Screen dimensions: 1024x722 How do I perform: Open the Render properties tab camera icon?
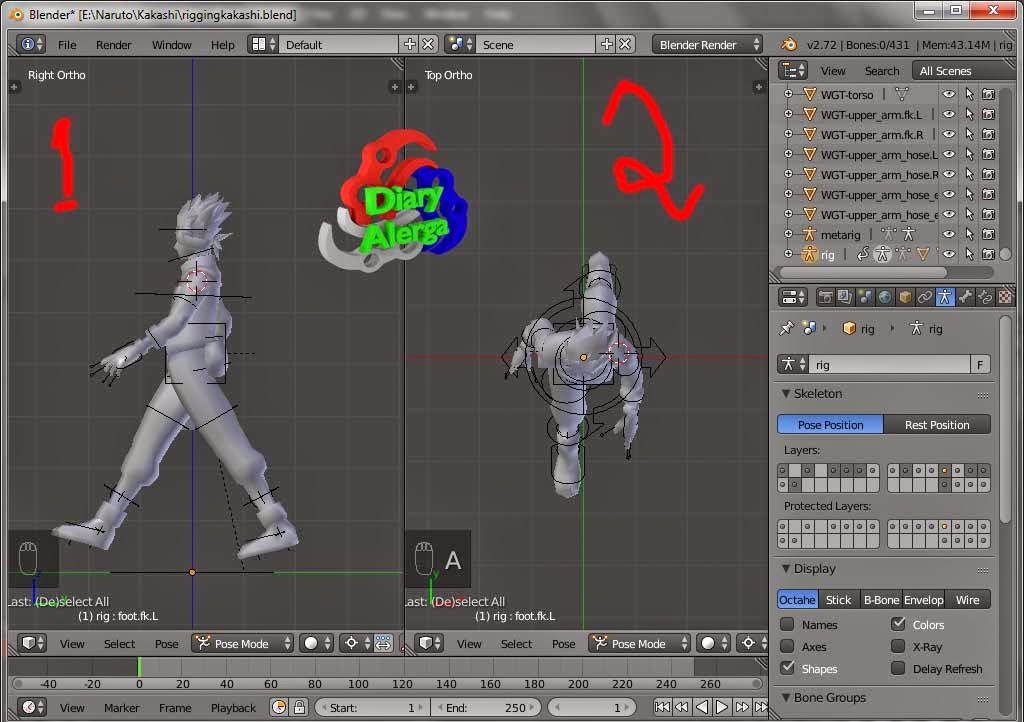point(825,297)
